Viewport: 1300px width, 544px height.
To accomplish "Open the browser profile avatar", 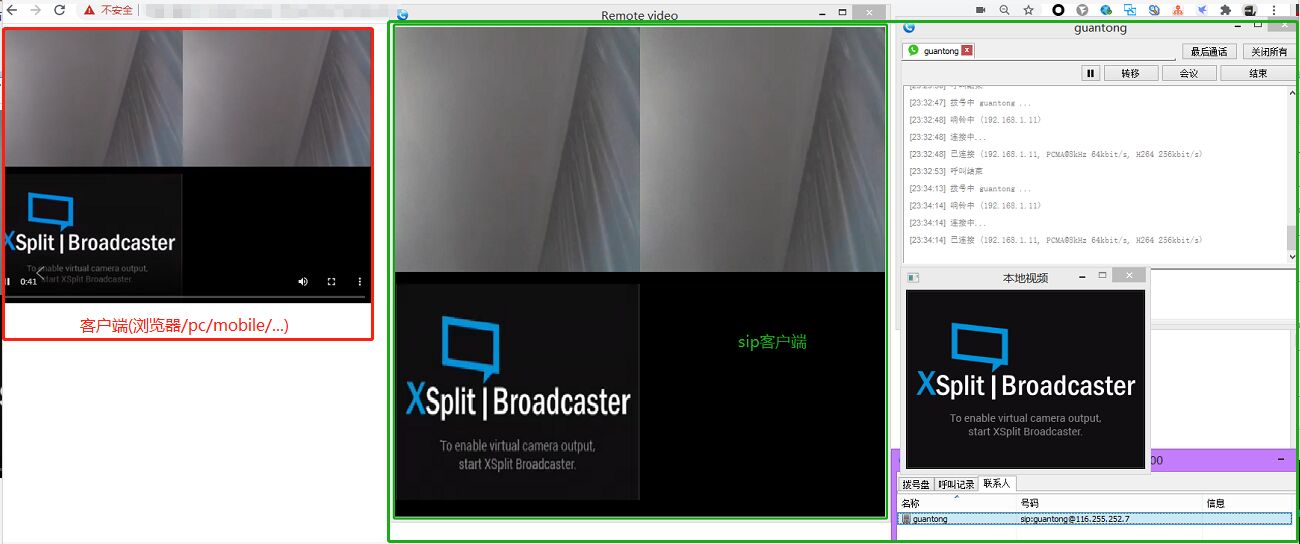I will click(x=1250, y=10).
